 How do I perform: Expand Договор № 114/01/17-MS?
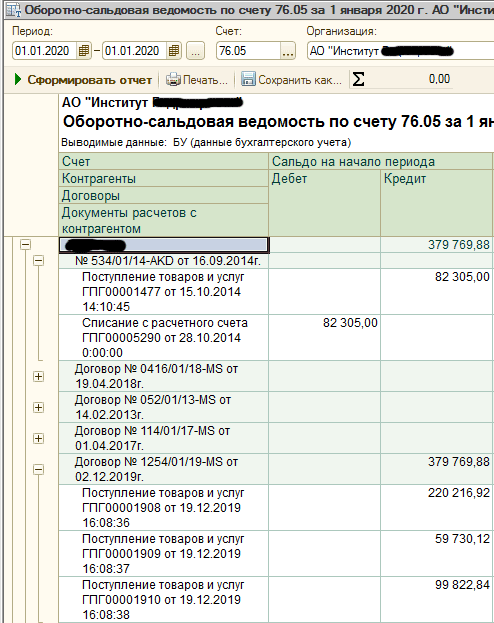click(39, 438)
